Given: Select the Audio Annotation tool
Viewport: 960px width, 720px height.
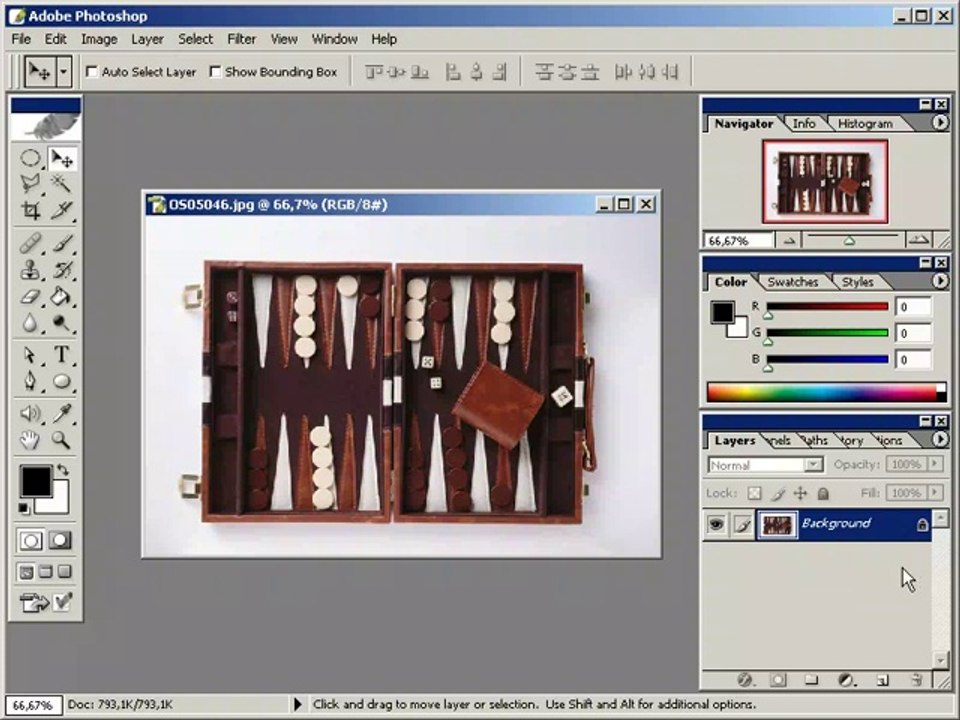Looking at the screenshot, I should (x=30, y=413).
